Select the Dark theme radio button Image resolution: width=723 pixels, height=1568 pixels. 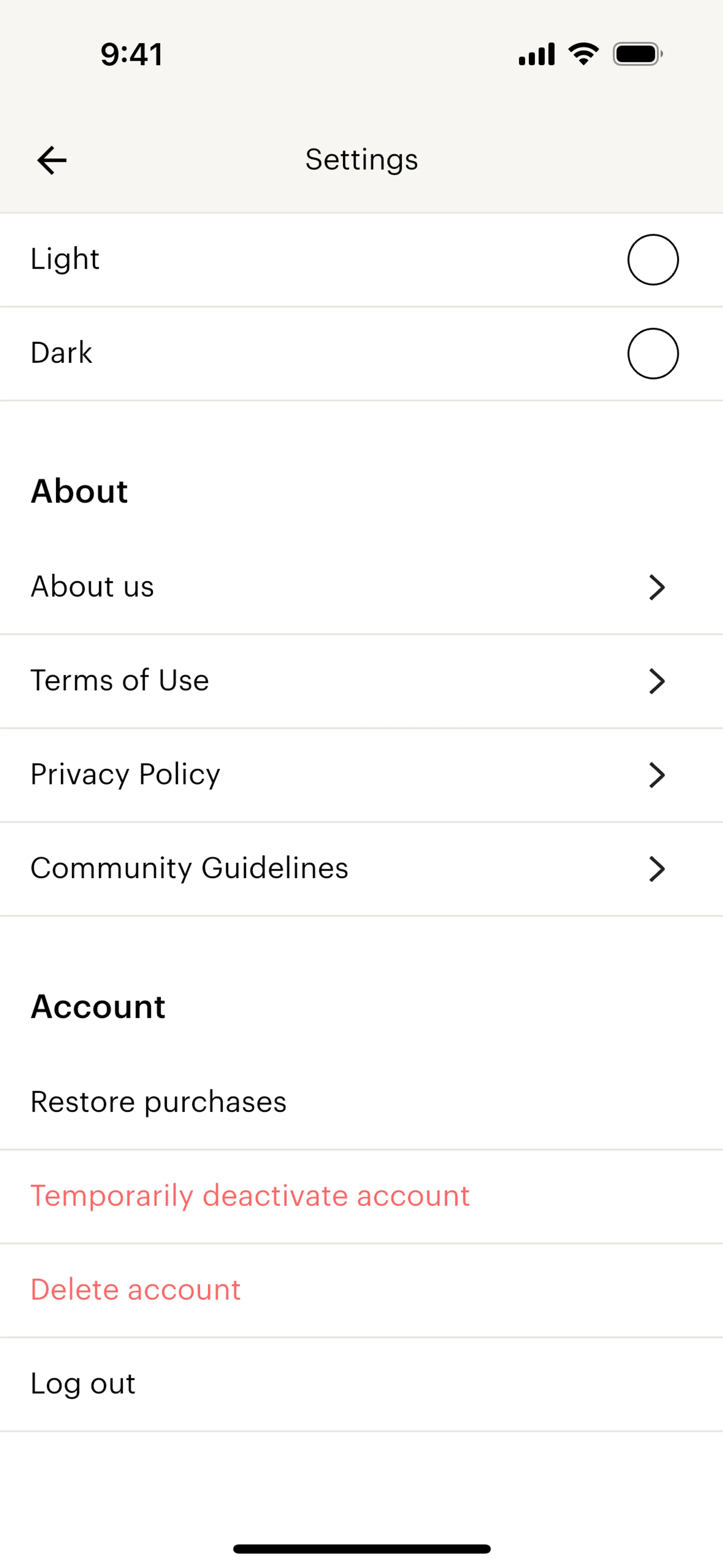click(x=653, y=354)
